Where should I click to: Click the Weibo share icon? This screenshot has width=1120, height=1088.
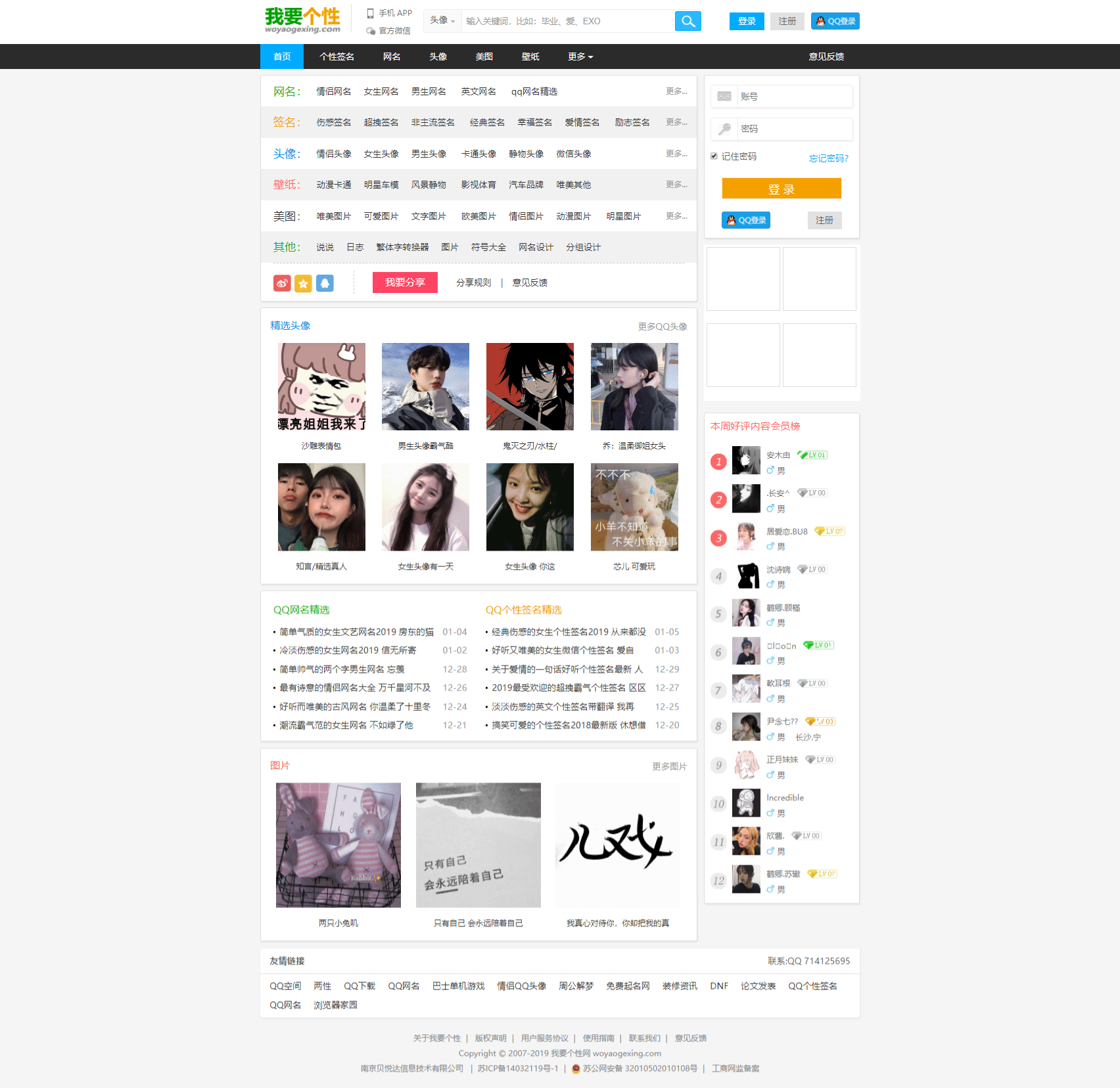point(282,283)
